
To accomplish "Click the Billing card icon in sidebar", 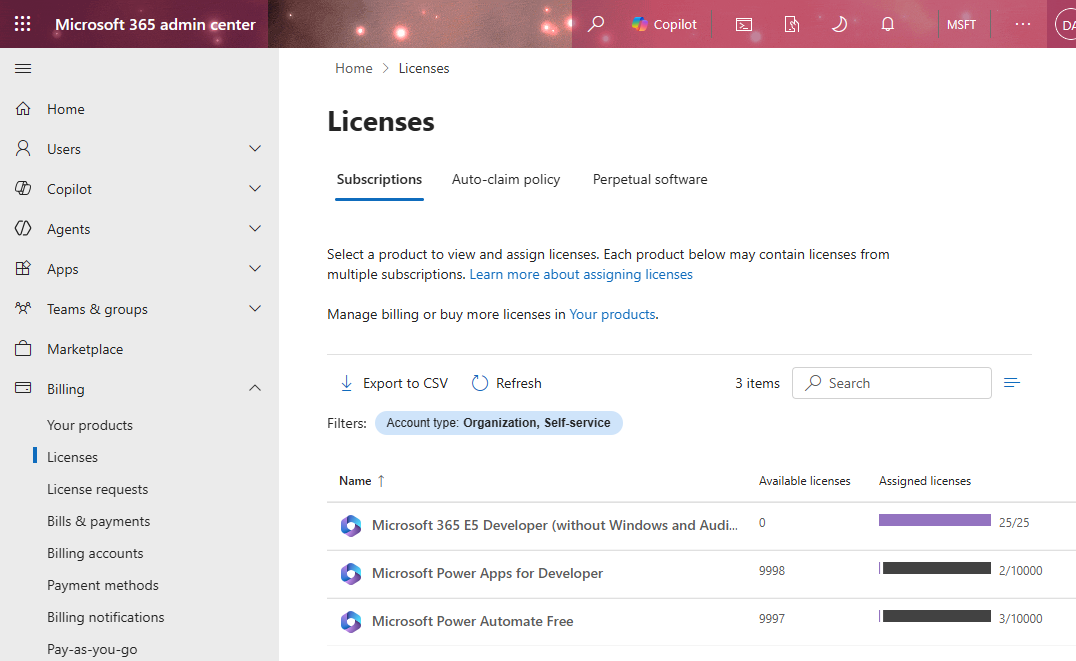I will 23,388.
